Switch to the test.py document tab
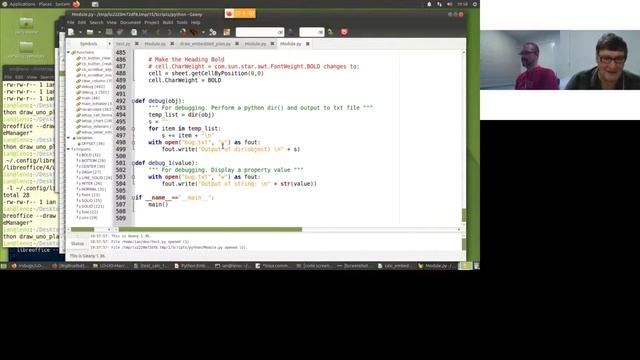 (122, 44)
